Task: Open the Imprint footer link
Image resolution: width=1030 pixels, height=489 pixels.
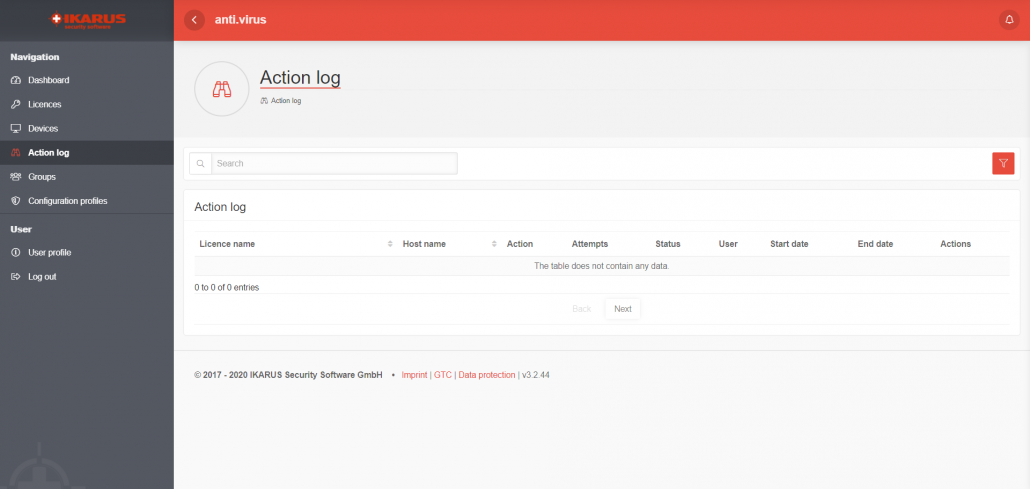Action: [414, 375]
